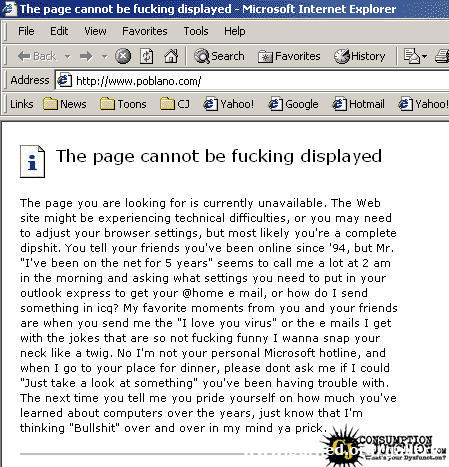Click the Forward arrow icon
This screenshot has height=467, width=449.
tap(86, 56)
